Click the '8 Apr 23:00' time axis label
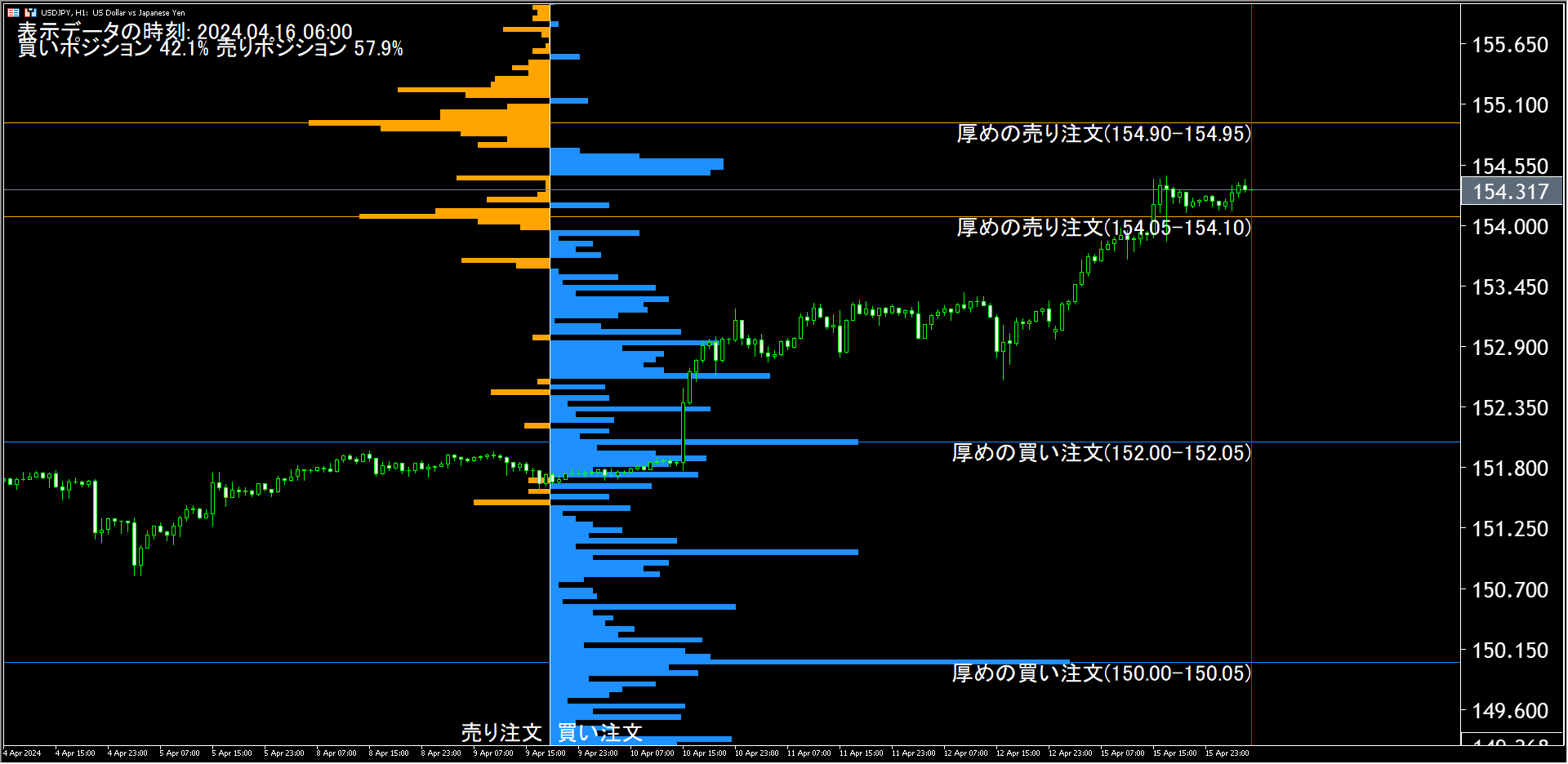The height and width of the screenshot is (764, 1568). pyautogui.click(x=441, y=753)
